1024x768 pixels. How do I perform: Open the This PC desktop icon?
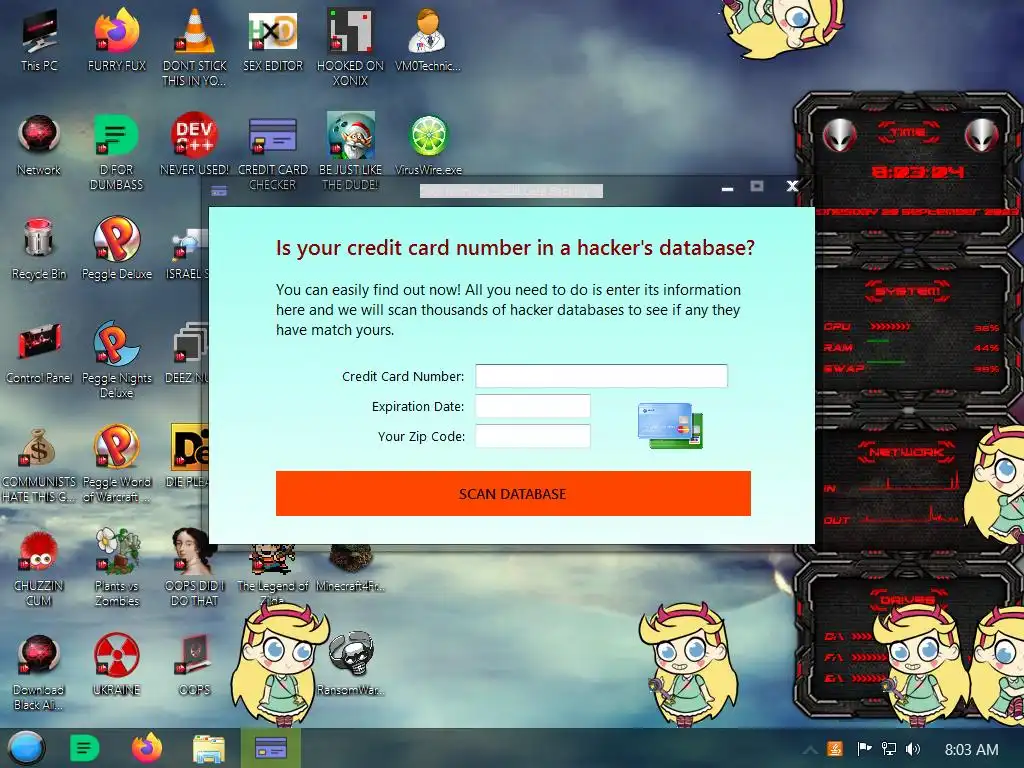click(39, 39)
